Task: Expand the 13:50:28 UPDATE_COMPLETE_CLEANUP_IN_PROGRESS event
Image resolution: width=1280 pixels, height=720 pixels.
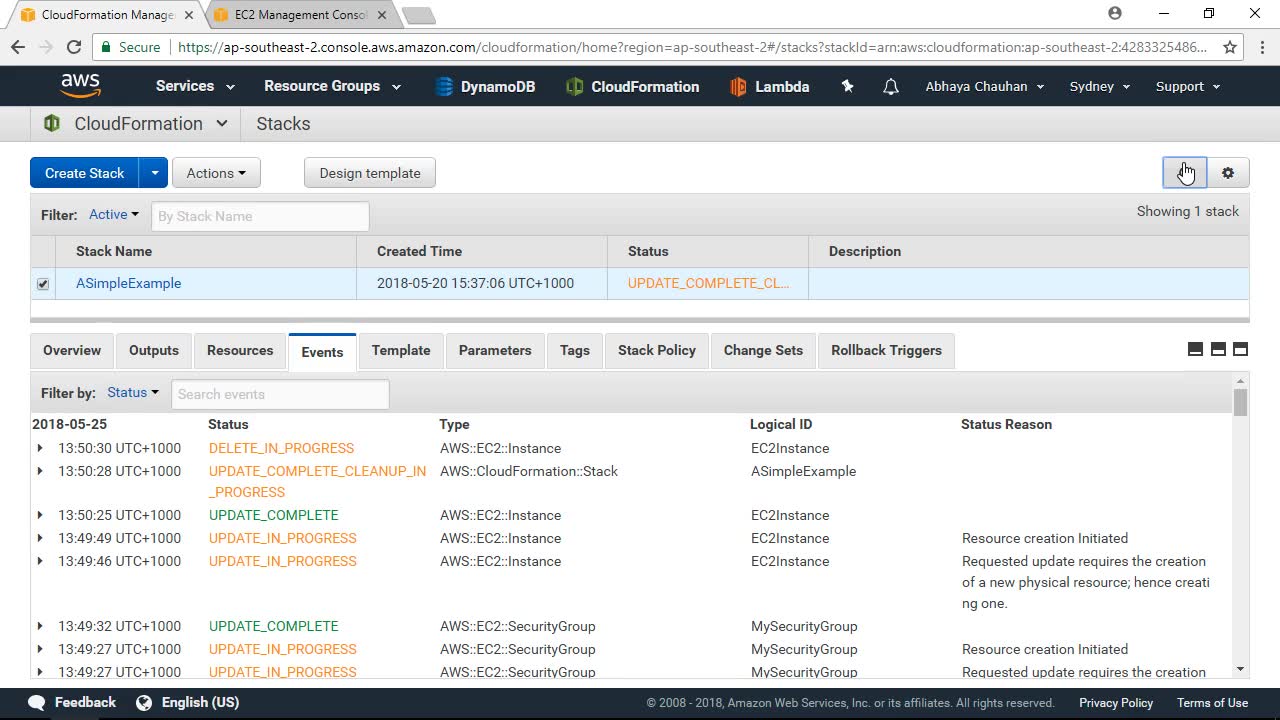Action: (40, 471)
